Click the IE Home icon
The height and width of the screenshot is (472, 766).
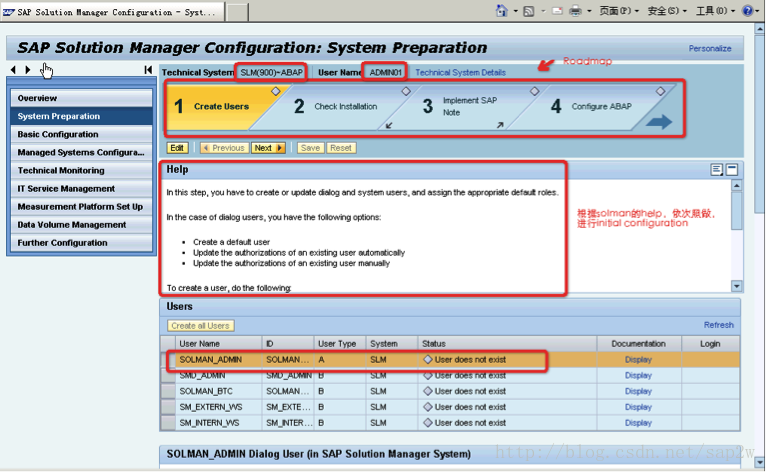click(x=502, y=11)
